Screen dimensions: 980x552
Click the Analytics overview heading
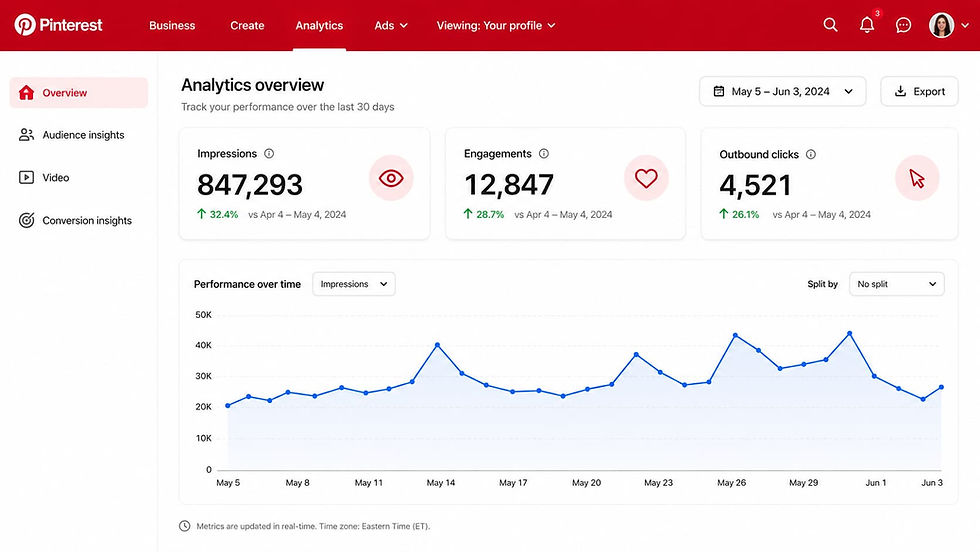coord(252,85)
